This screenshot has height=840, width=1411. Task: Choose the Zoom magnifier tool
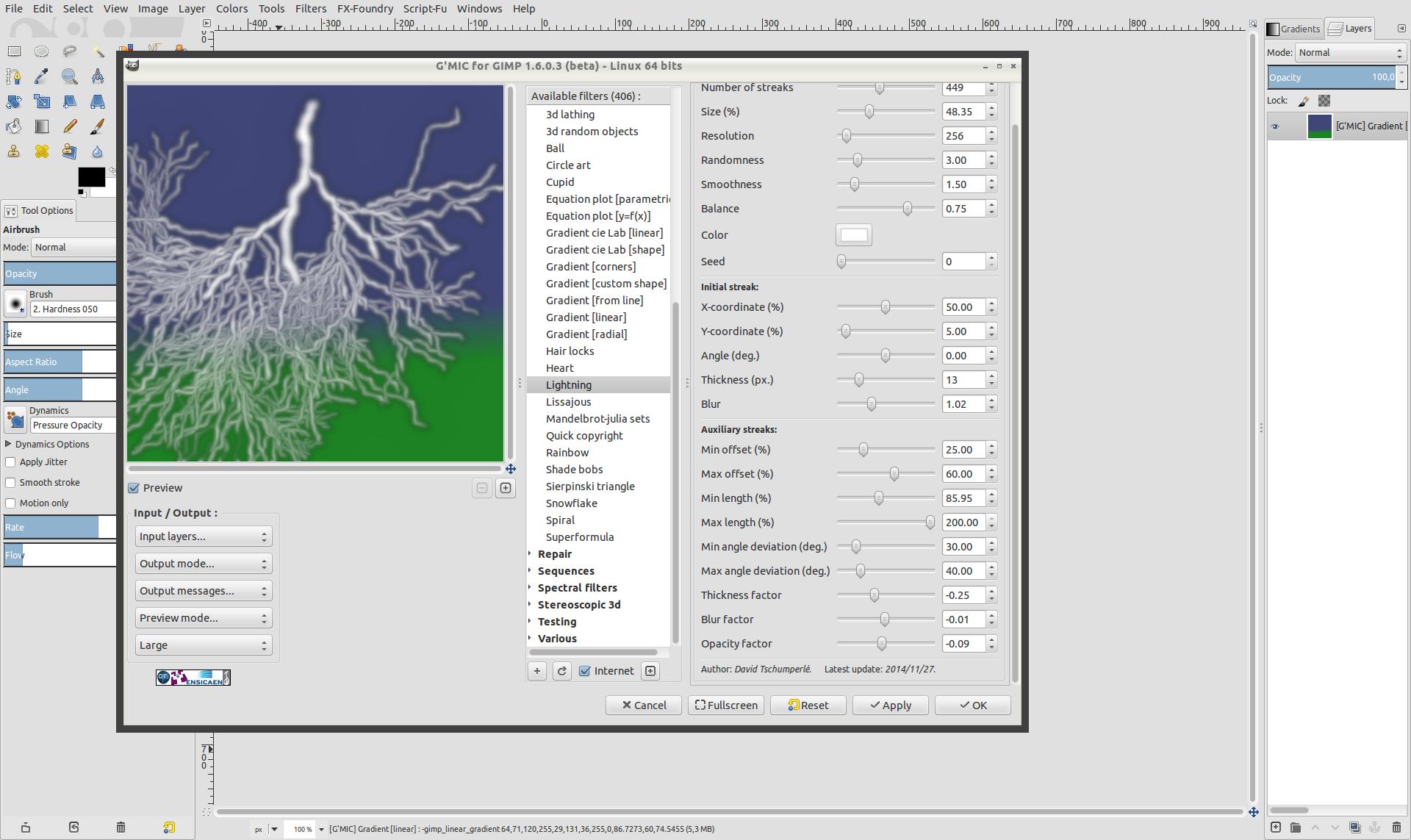point(70,76)
